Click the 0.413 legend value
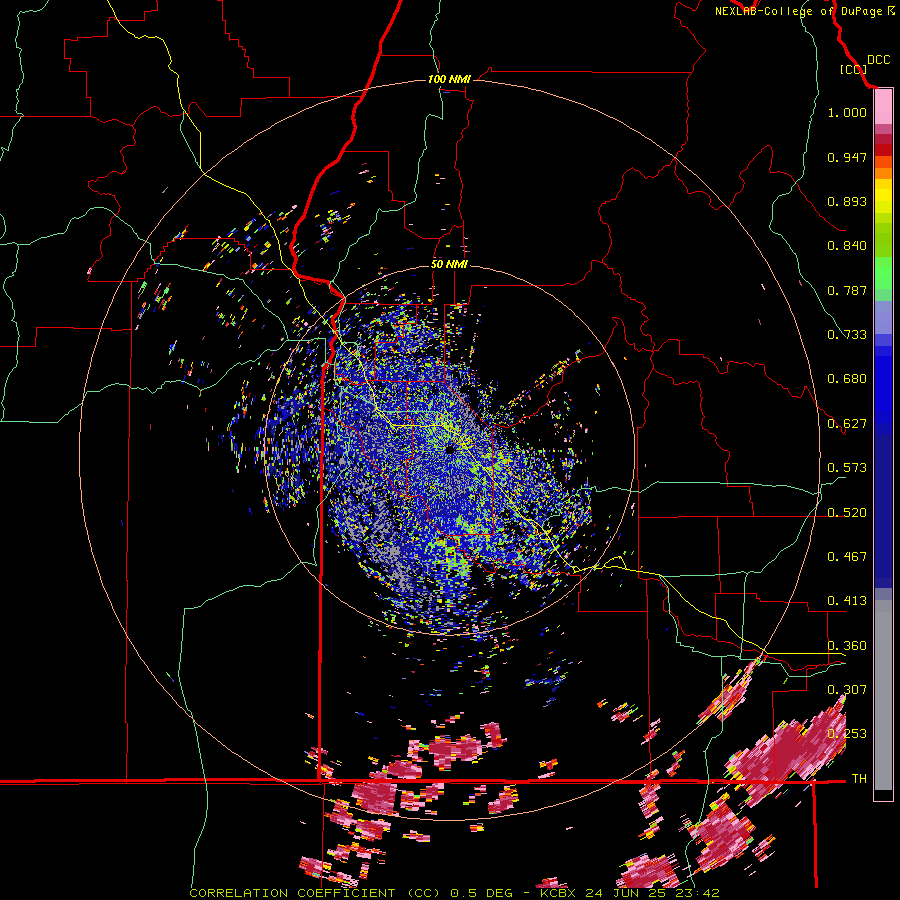This screenshot has width=900, height=900. pos(847,601)
